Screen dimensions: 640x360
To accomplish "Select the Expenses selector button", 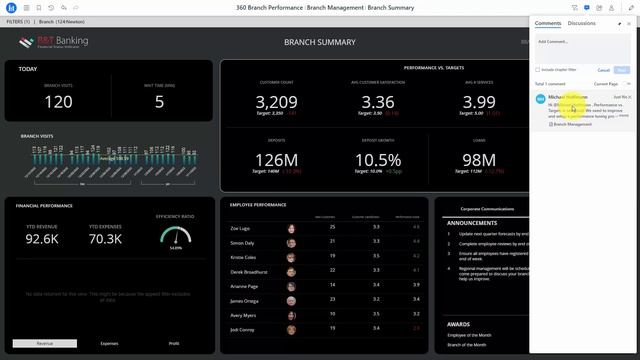I will point(109,344).
